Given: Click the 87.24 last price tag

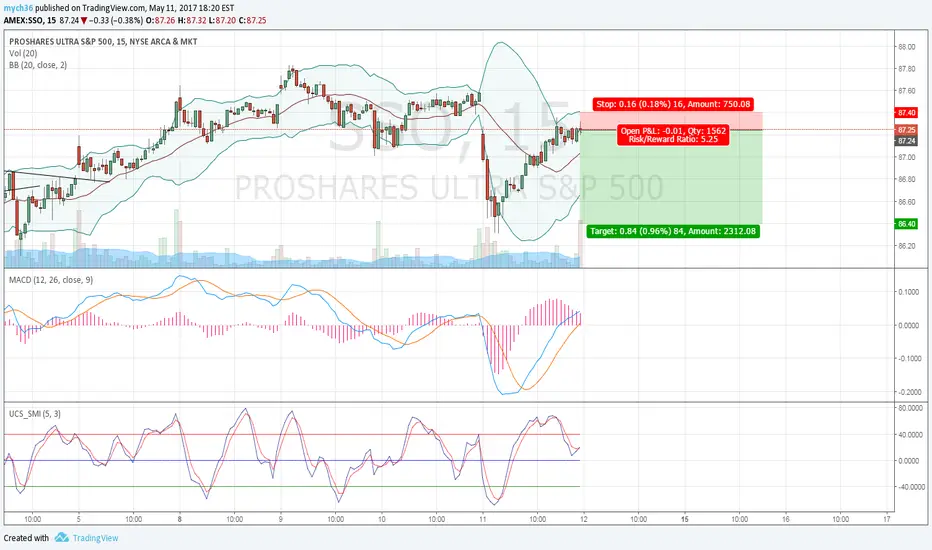Looking at the screenshot, I should 906,141.
